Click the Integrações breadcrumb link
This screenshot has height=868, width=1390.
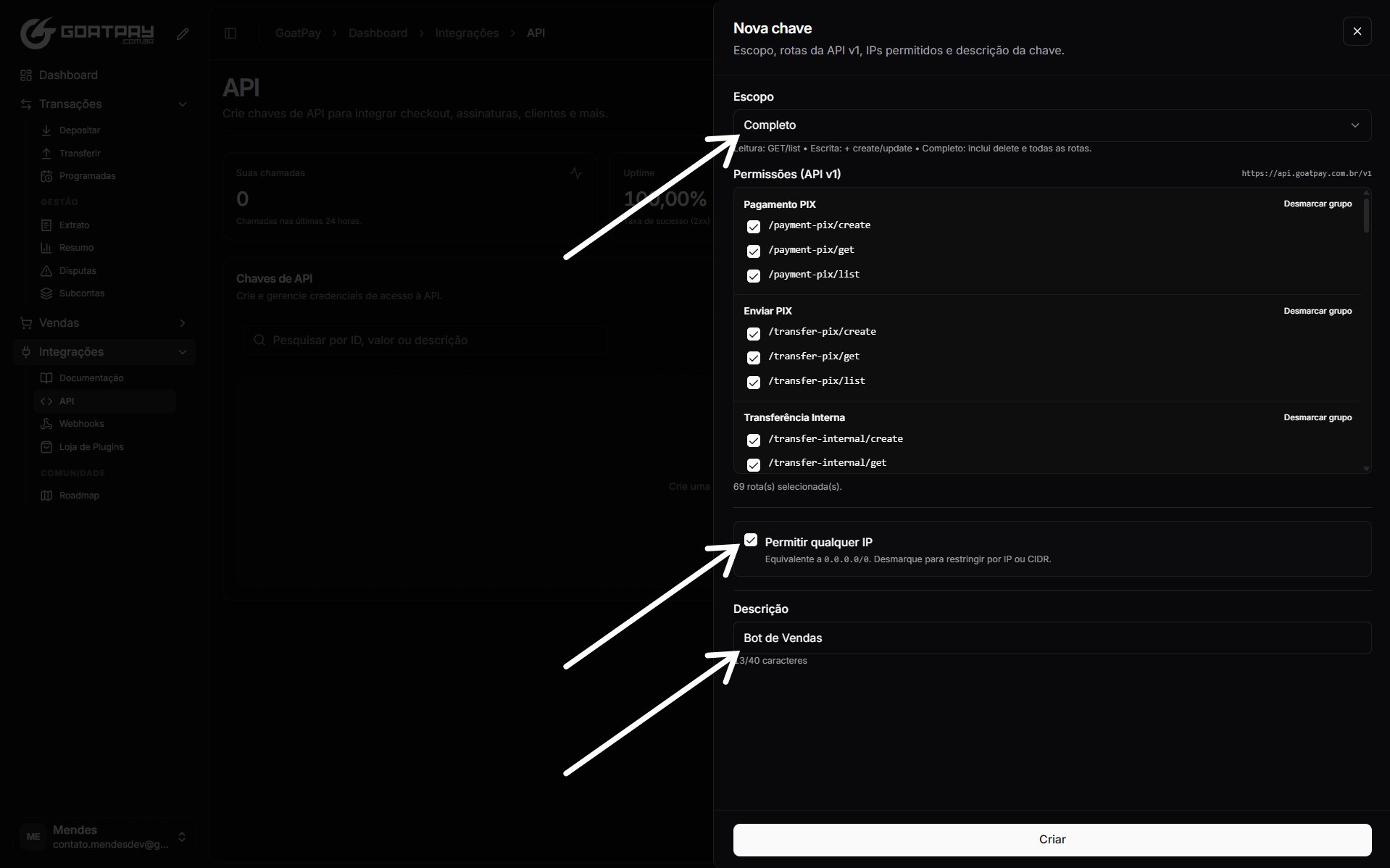pos(467,33)
